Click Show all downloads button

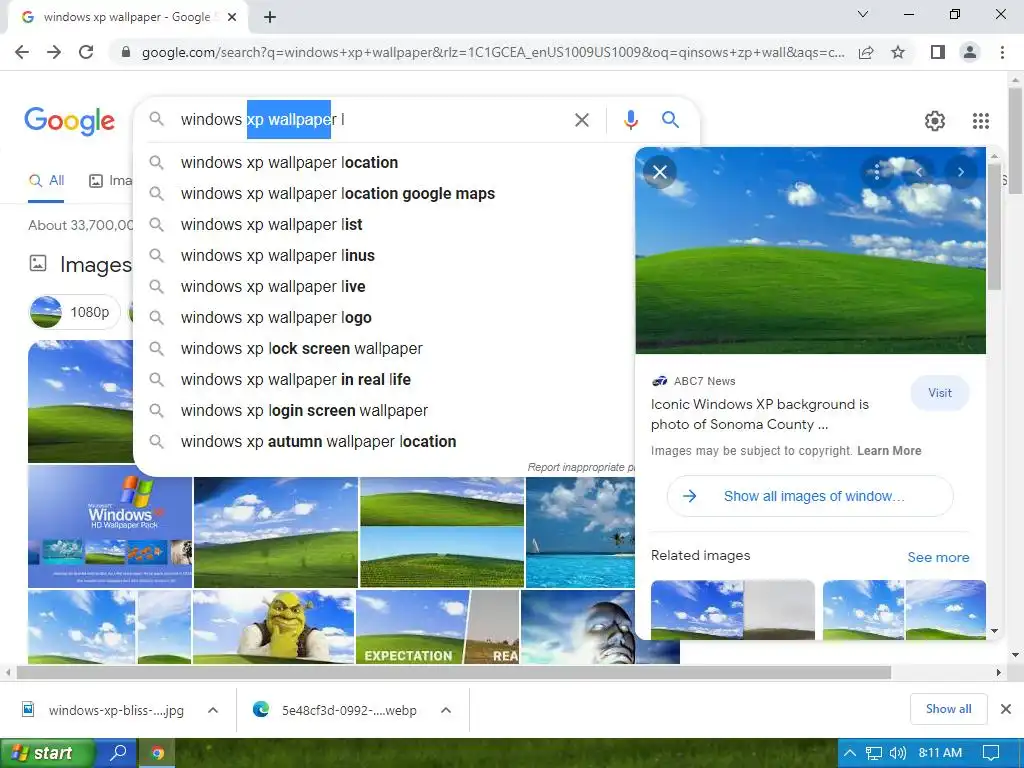(x=948, y=709)
